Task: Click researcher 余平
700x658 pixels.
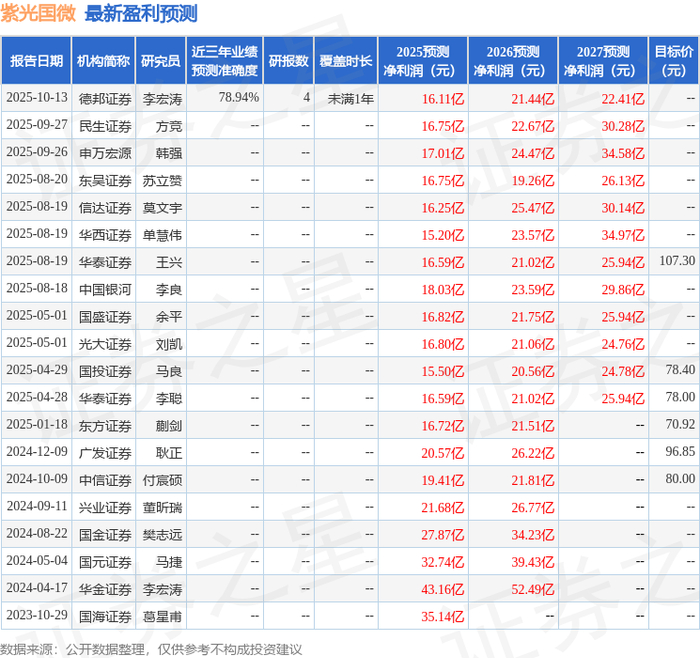Action: 169,317
